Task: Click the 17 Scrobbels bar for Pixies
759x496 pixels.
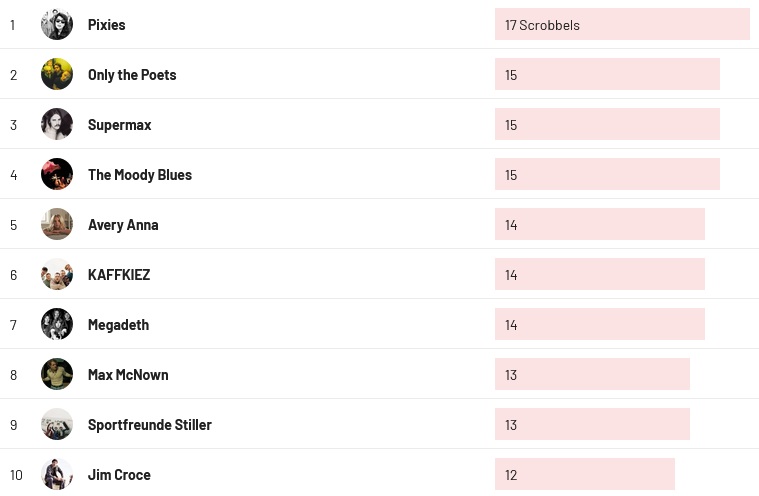Action: pos(622,25)
